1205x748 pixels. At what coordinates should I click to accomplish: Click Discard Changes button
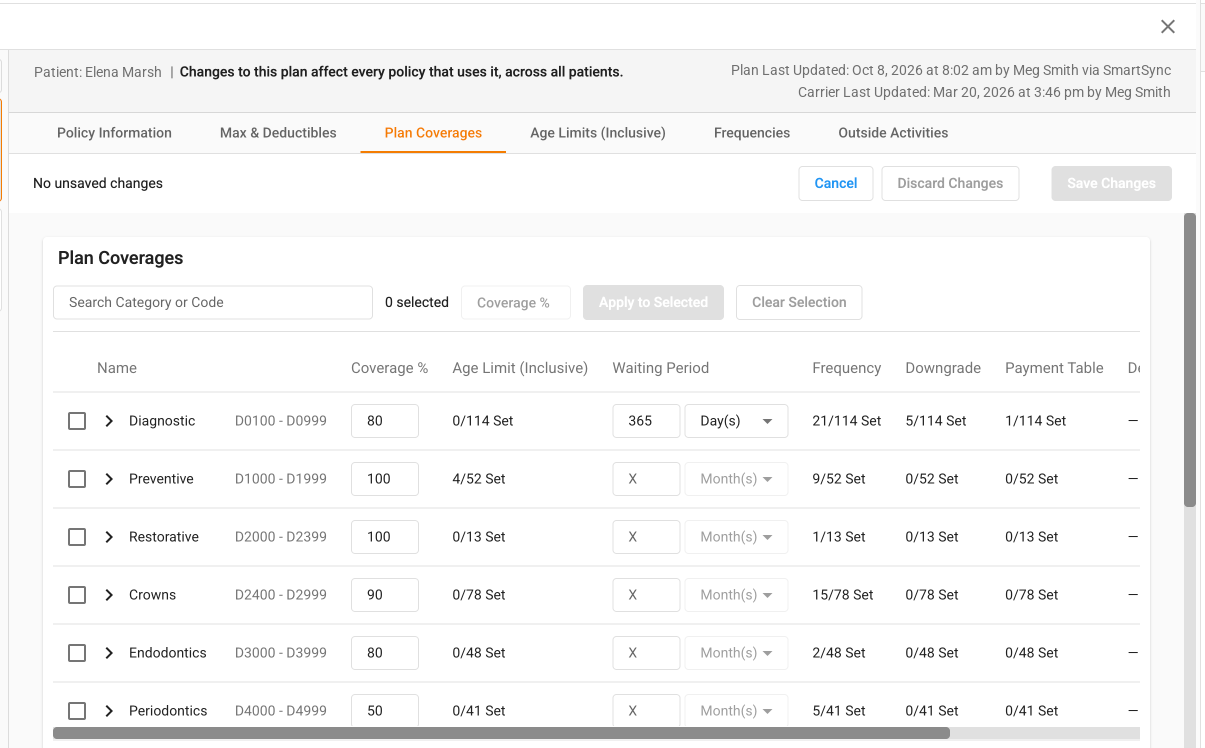(x=950, y=183)
